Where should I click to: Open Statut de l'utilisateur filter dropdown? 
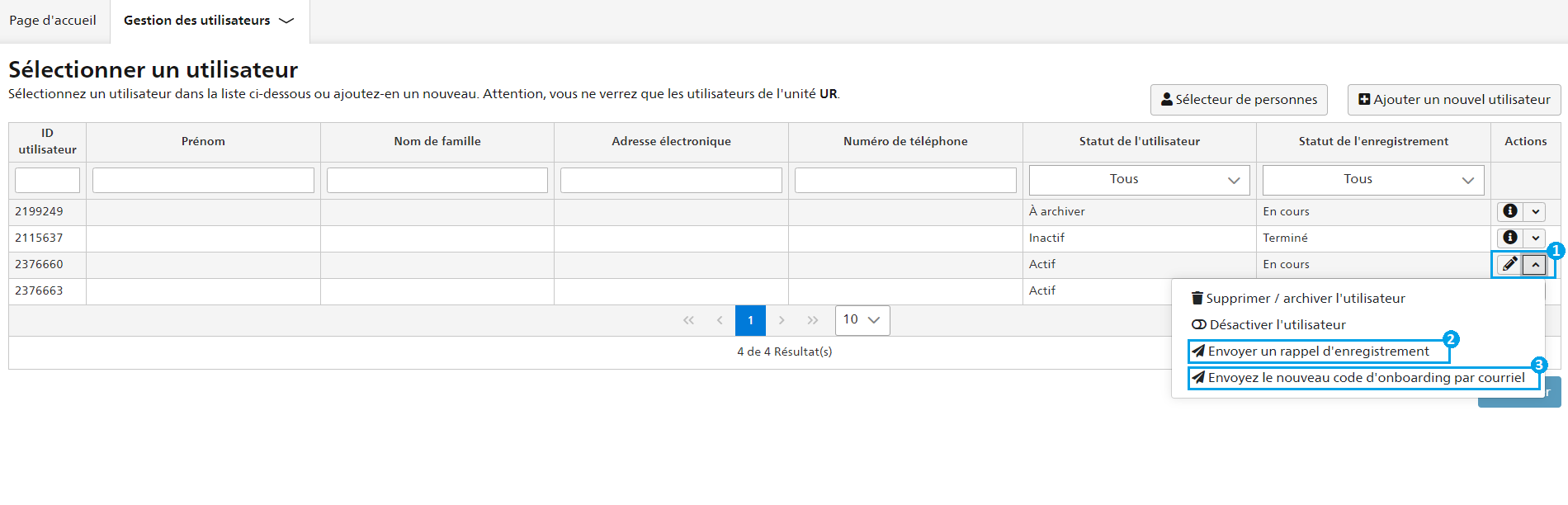[x=1139, y=180]
